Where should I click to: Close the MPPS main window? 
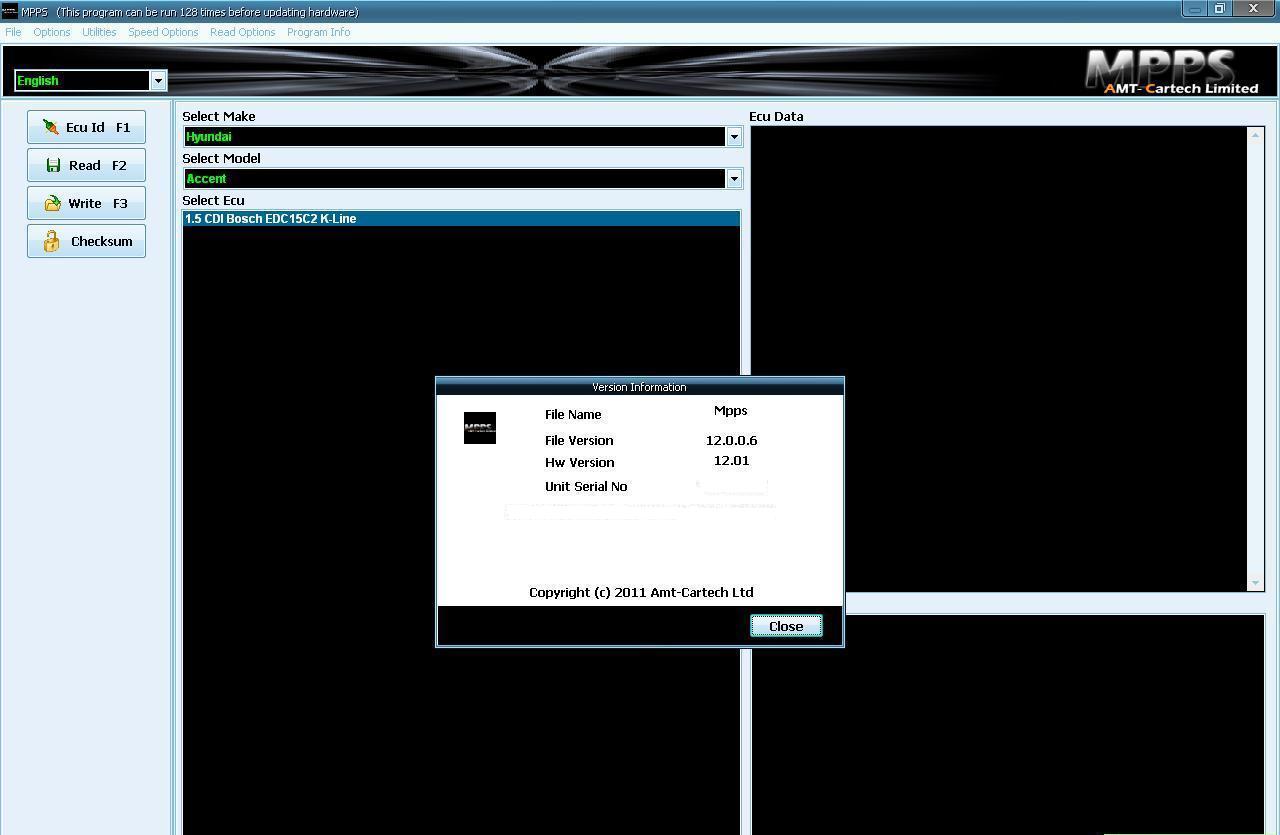click(x=1254, y=9)
